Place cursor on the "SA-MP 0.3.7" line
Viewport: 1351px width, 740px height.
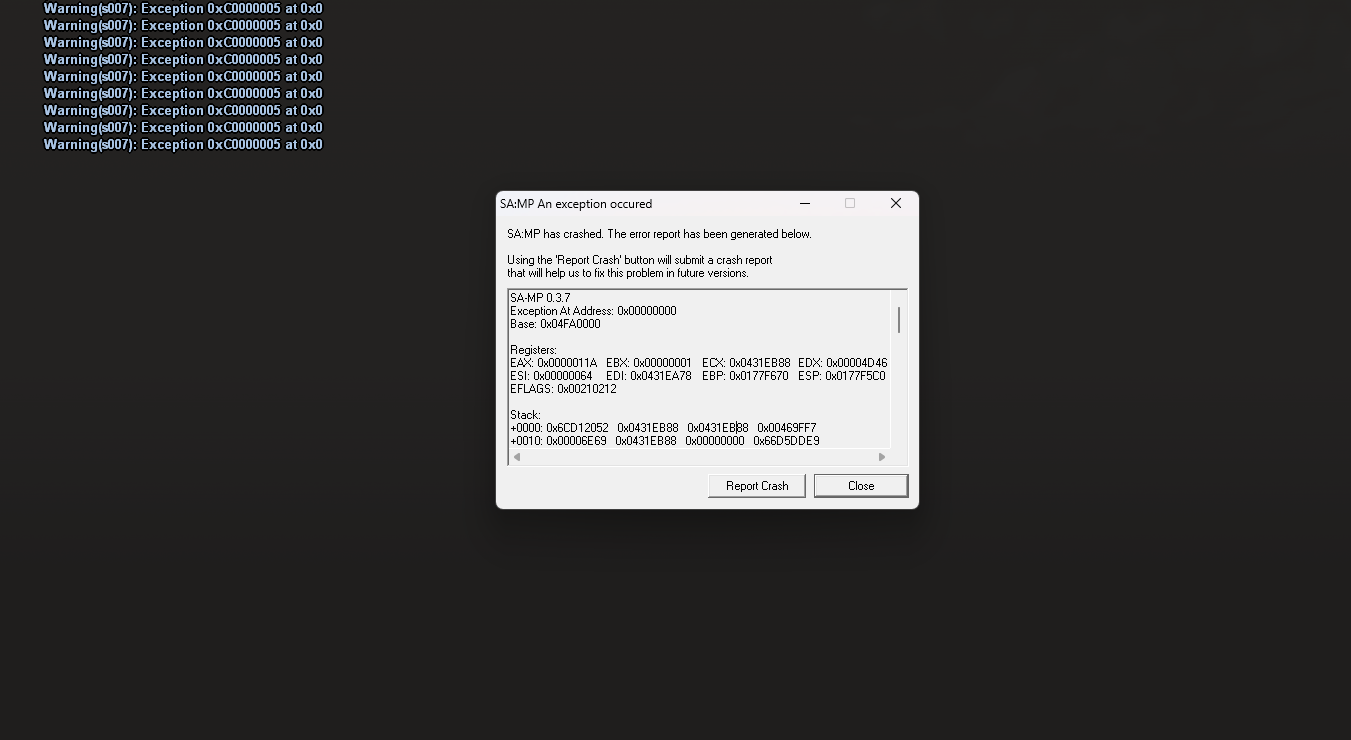(x=540, y=298)
